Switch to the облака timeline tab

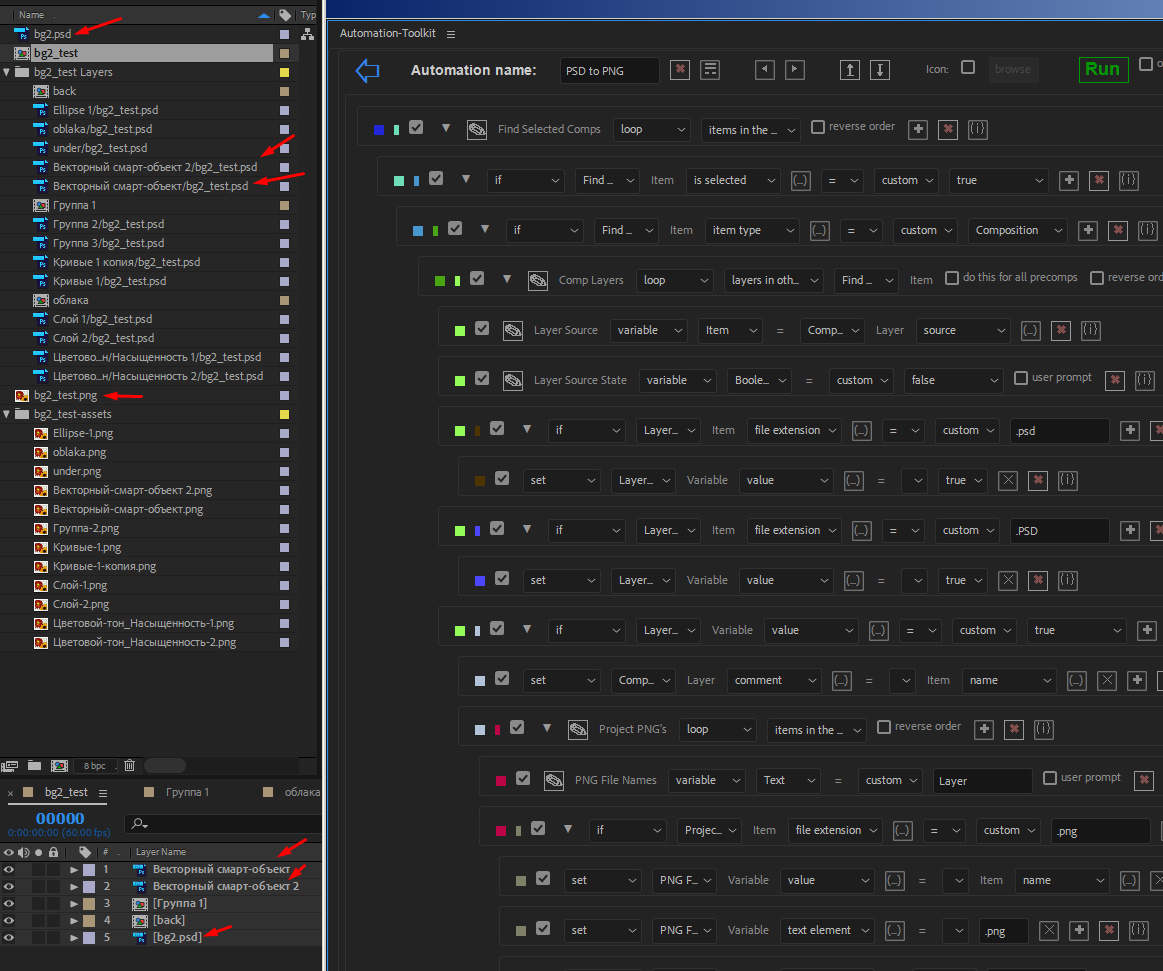click(x=302, y=792)
